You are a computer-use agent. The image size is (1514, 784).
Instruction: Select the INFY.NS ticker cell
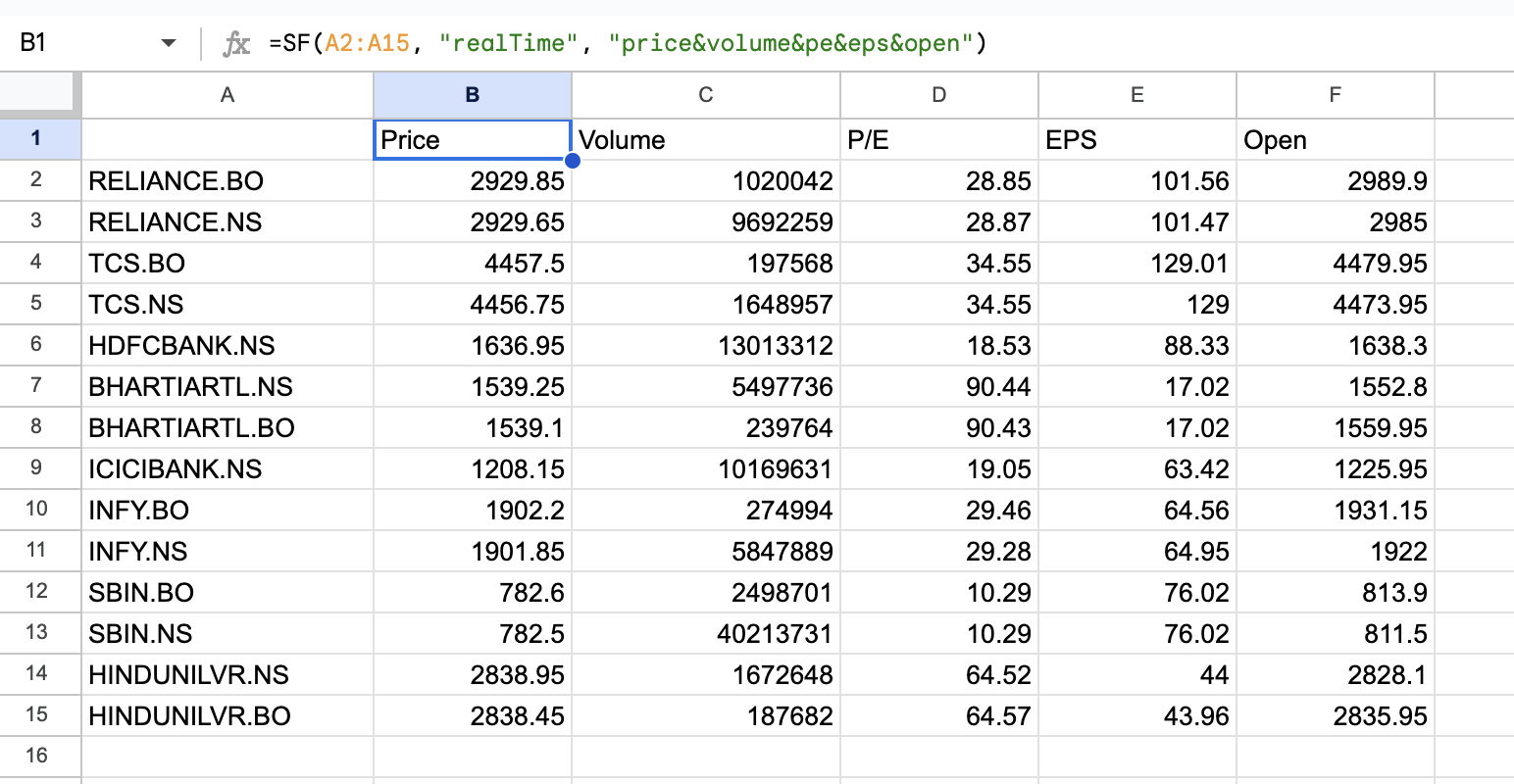click(x=227, y=551)
